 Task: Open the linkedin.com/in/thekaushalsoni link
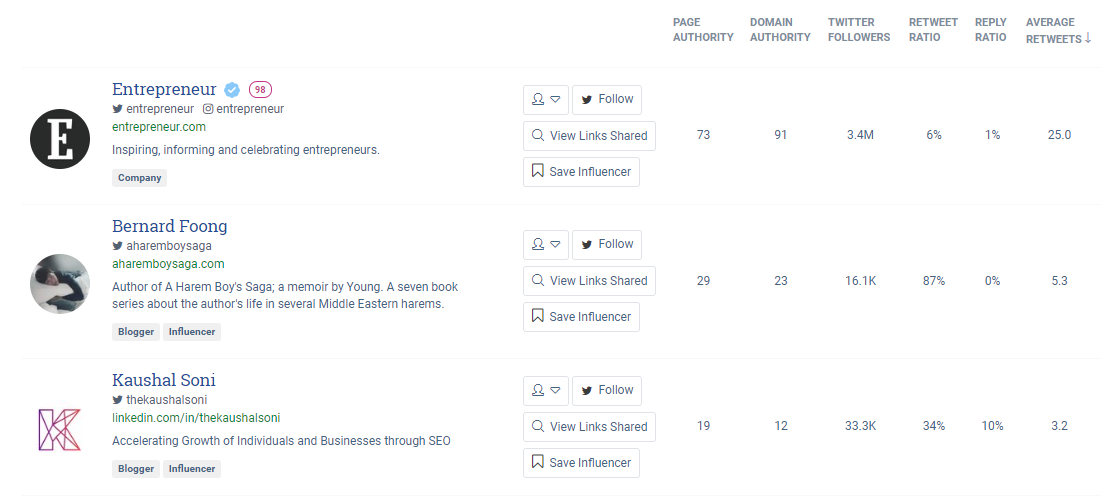pyautogui.click(x=196, y=418)
